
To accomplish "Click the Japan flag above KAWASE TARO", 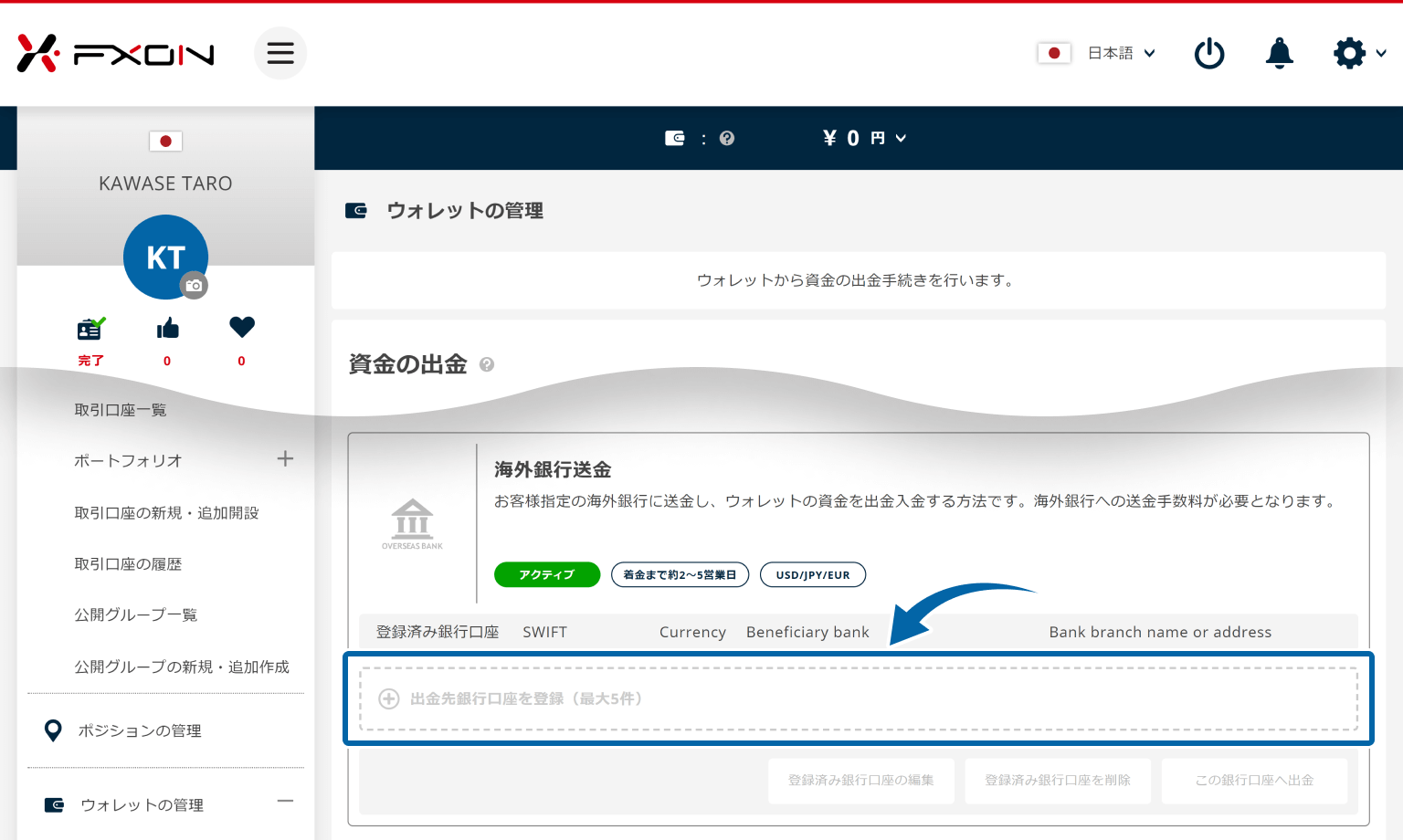I will click(x=165, y=141).
